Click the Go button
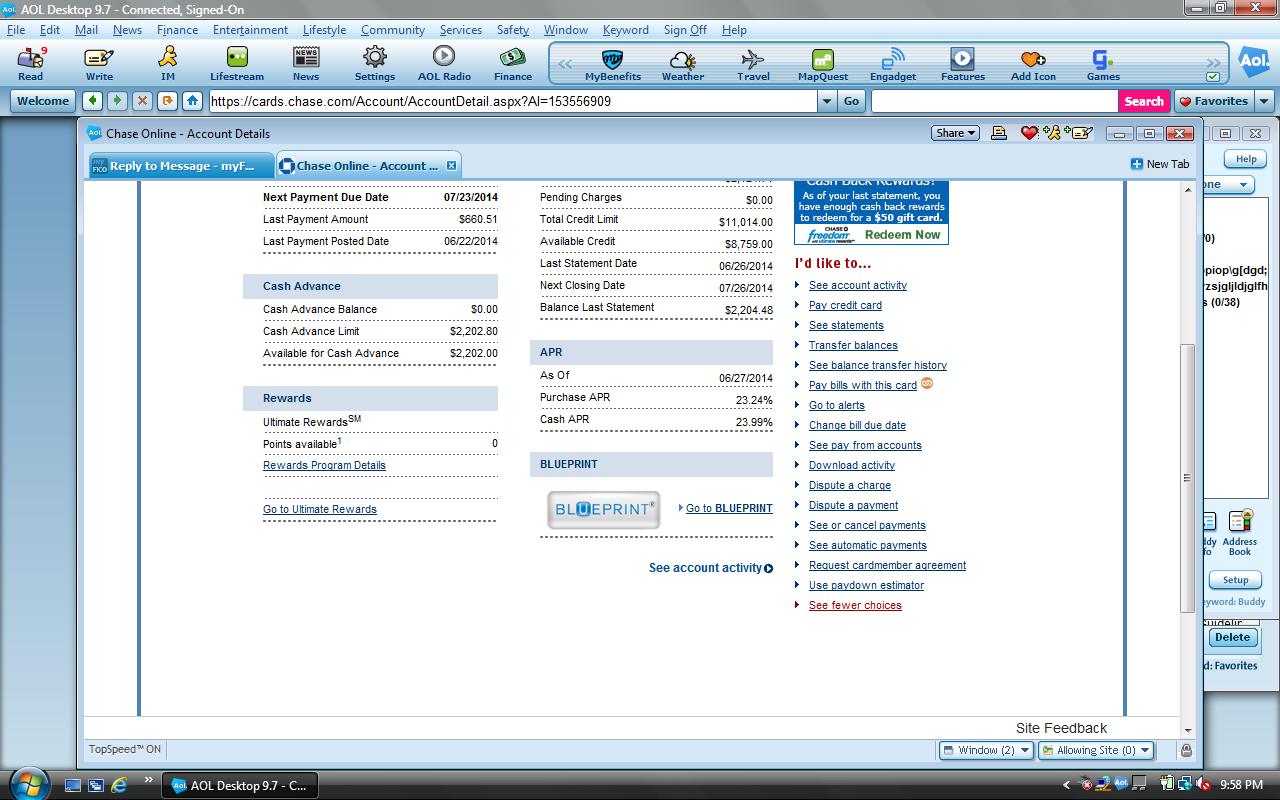Screen dimensions: 1280x800 click(x=851, y=101)
